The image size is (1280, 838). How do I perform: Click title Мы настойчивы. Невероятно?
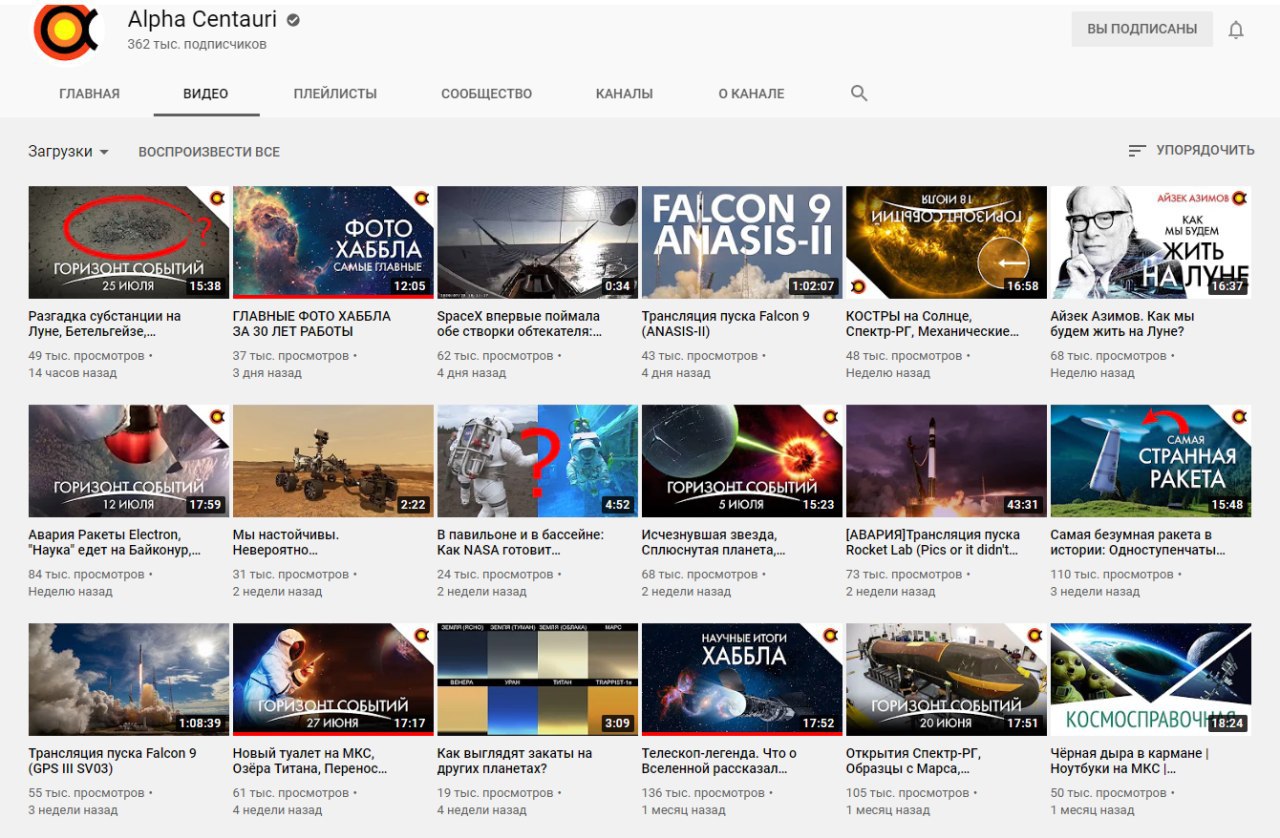286,542
